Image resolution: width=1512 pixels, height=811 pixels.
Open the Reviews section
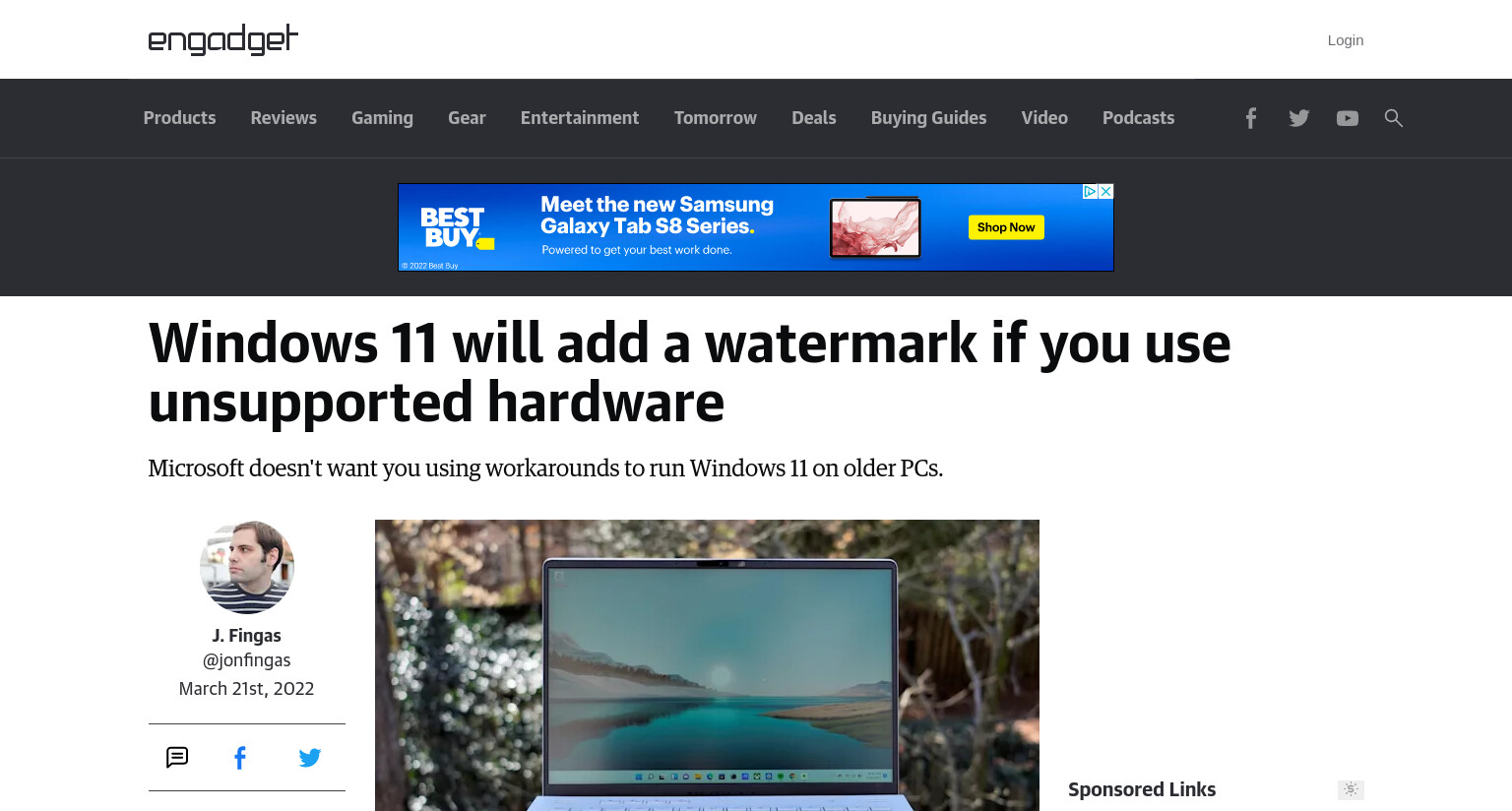283,118
